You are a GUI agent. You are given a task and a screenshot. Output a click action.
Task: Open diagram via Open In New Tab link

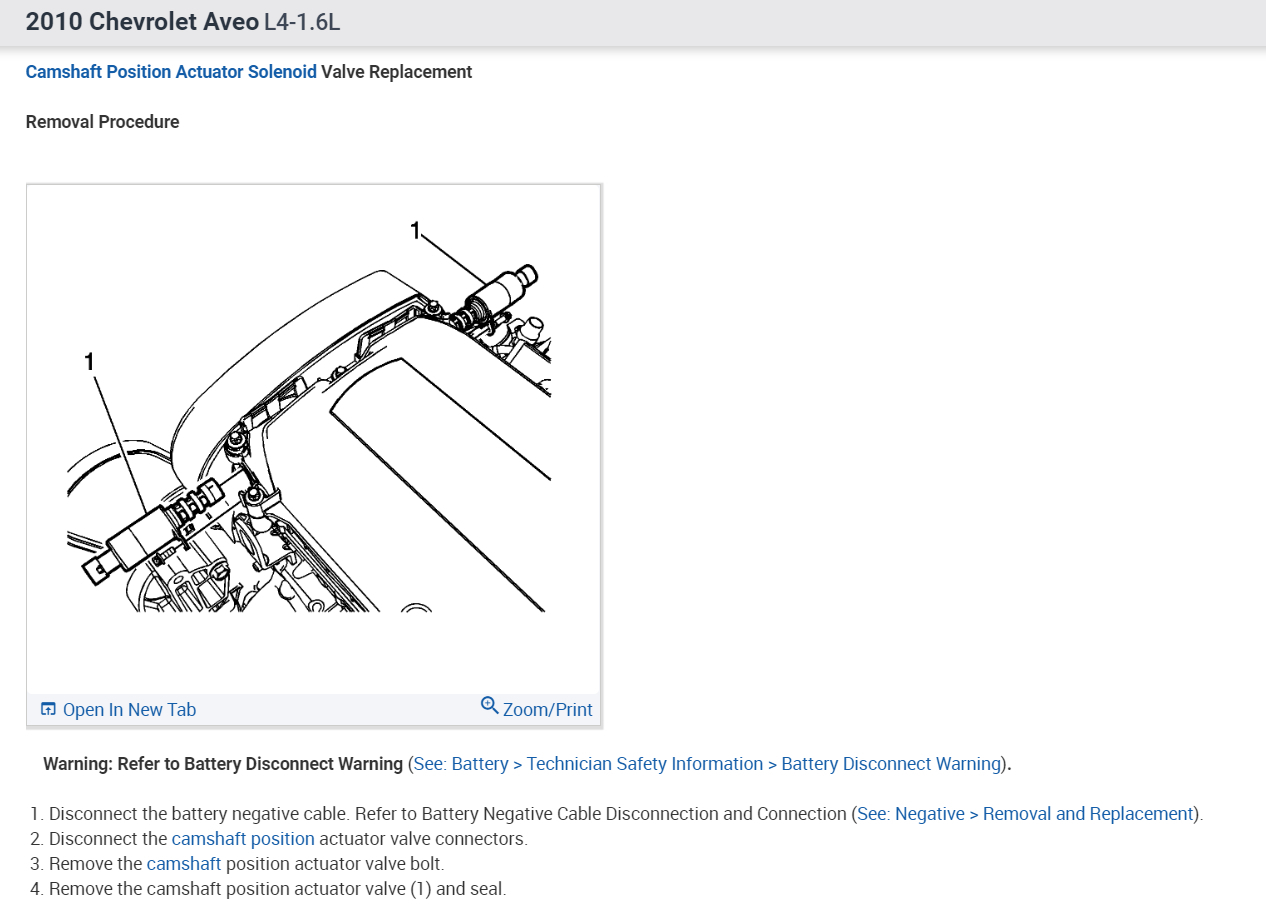[x=129, y=709]
